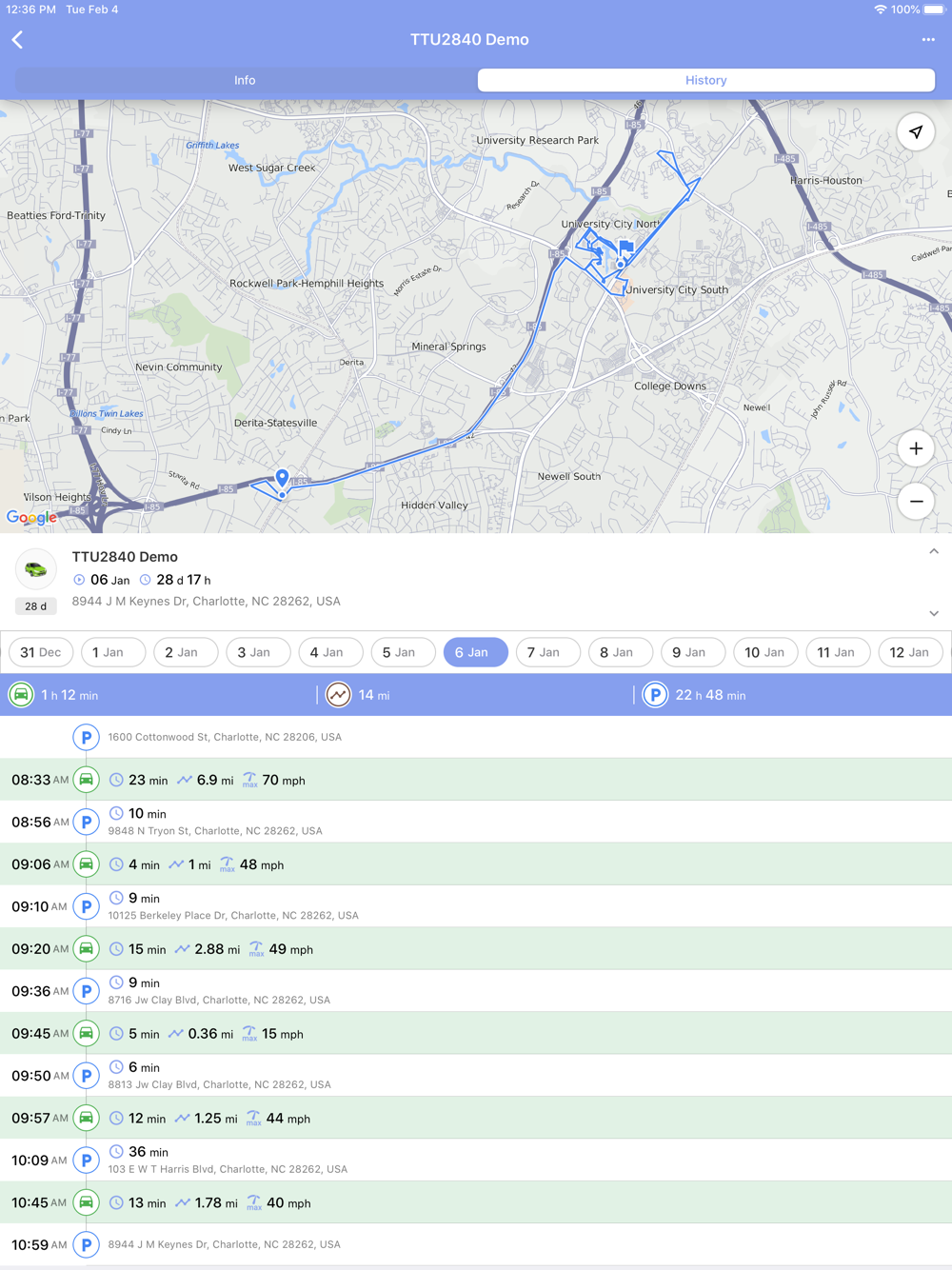Tap the clock icon beside 28 d 17 h
Image resolution: width=952 pixels, height=1270 pixels.
pyautogui.click(x=145, y=580)
